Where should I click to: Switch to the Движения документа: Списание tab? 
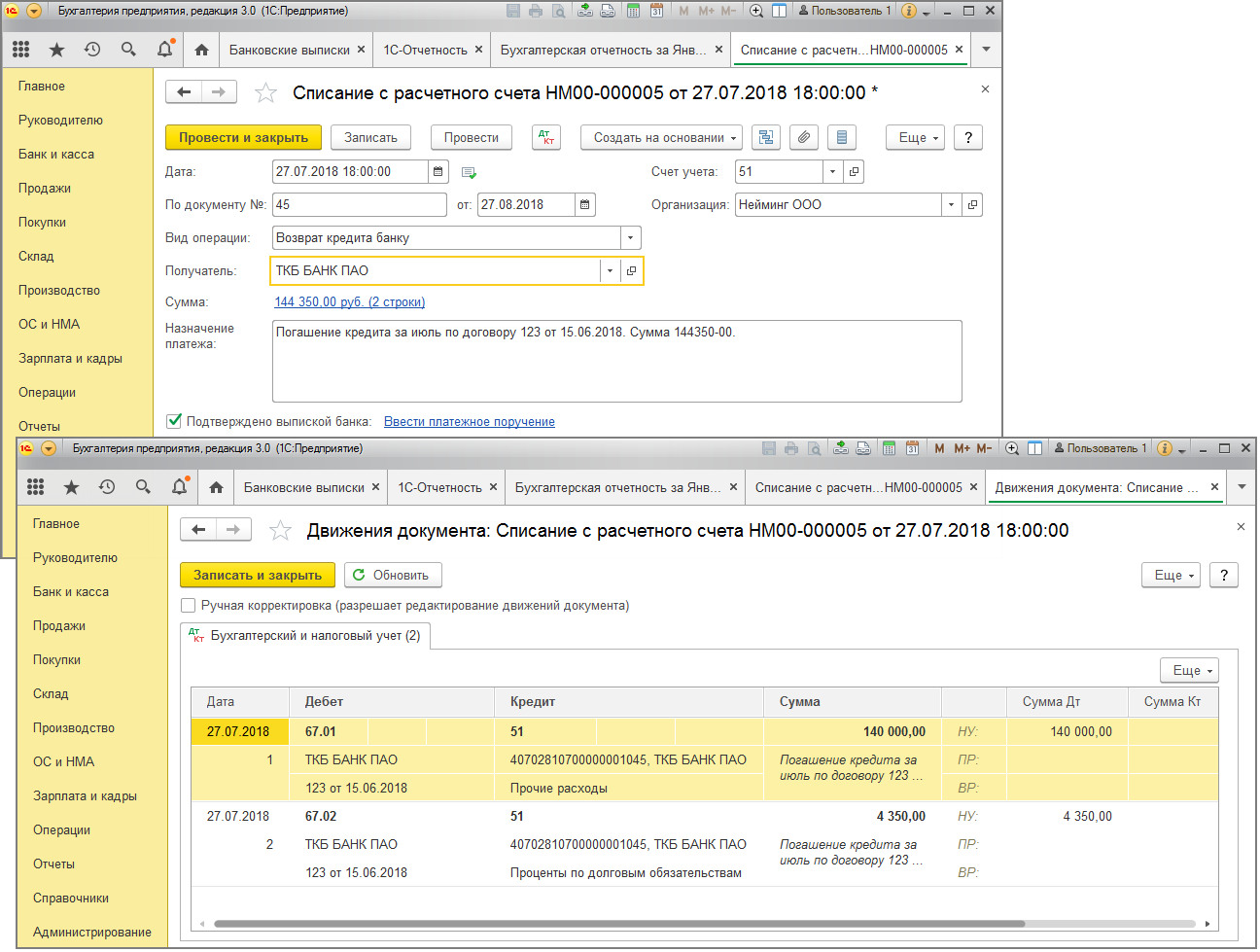pos(1095,488)
